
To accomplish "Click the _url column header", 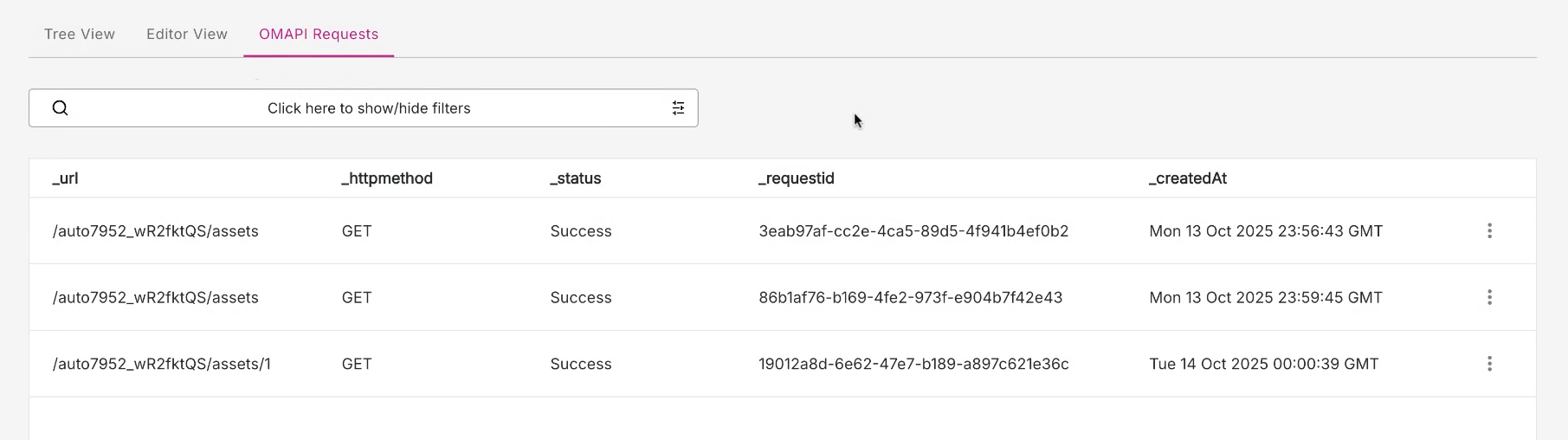I will (66, 178).
